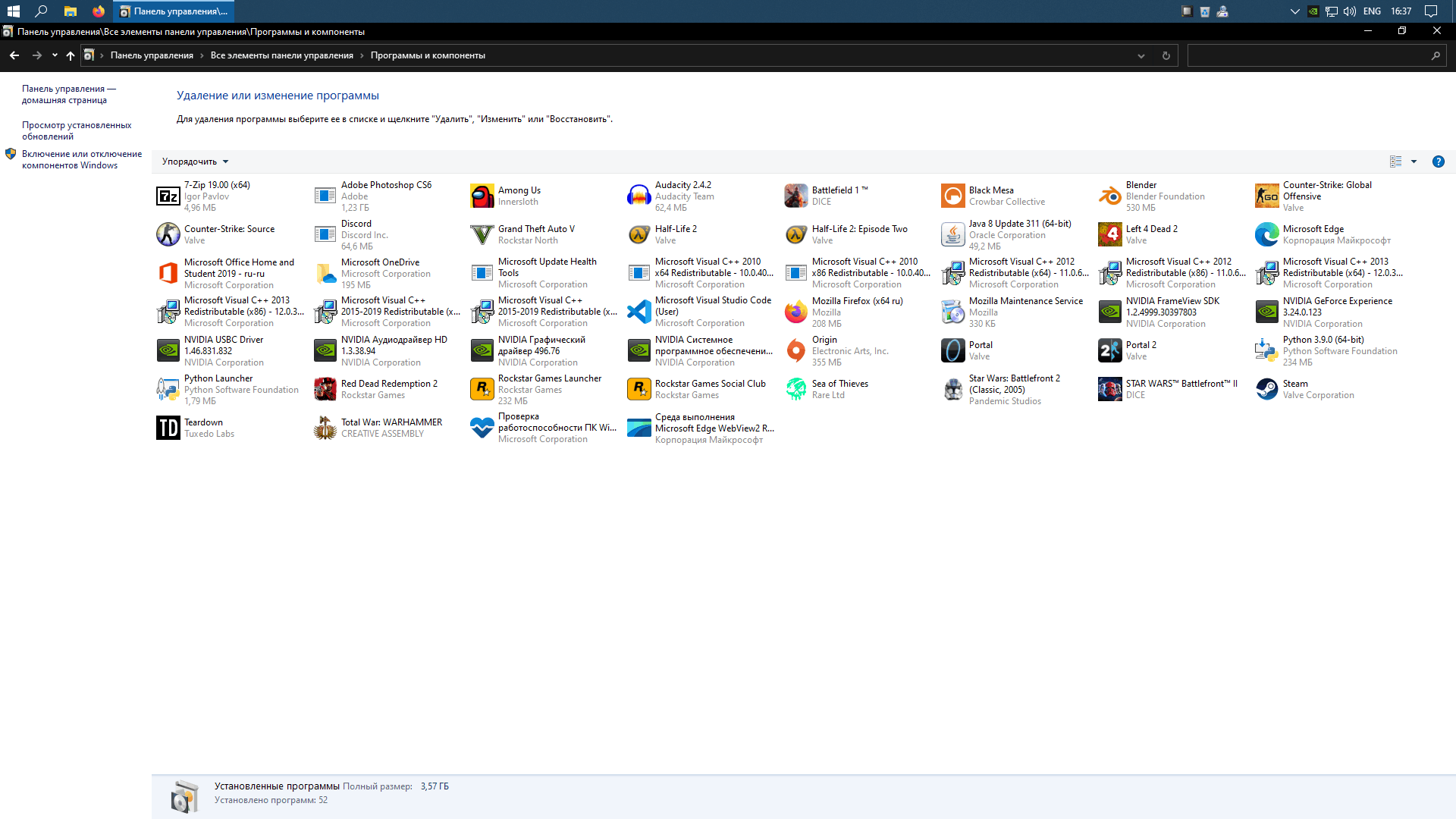Open the Упорядочить dropdown menu
Viewport: 1456px width, 819px height.
[195, 162]
